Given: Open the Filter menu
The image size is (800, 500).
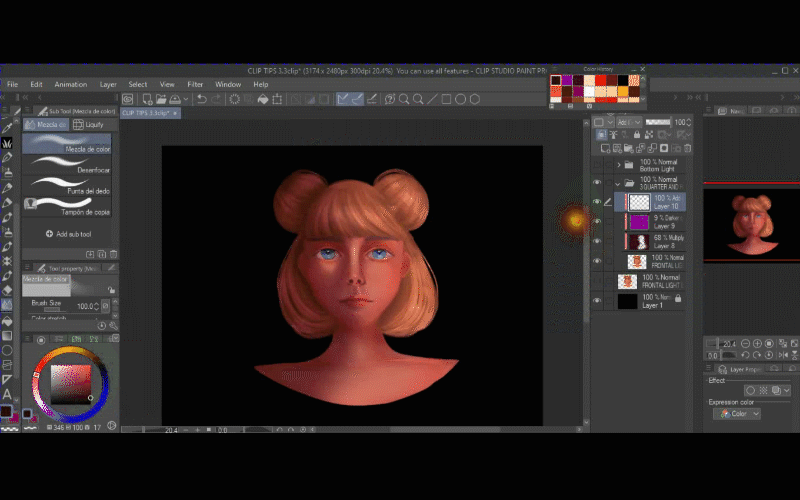Looking at the screenshot, I should [195, 85].
